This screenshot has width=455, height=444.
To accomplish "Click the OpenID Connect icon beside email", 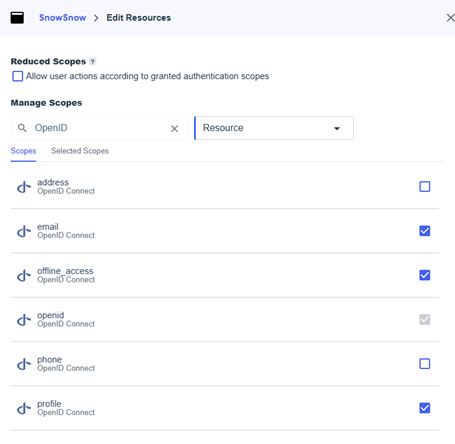I will pos(24,231).
